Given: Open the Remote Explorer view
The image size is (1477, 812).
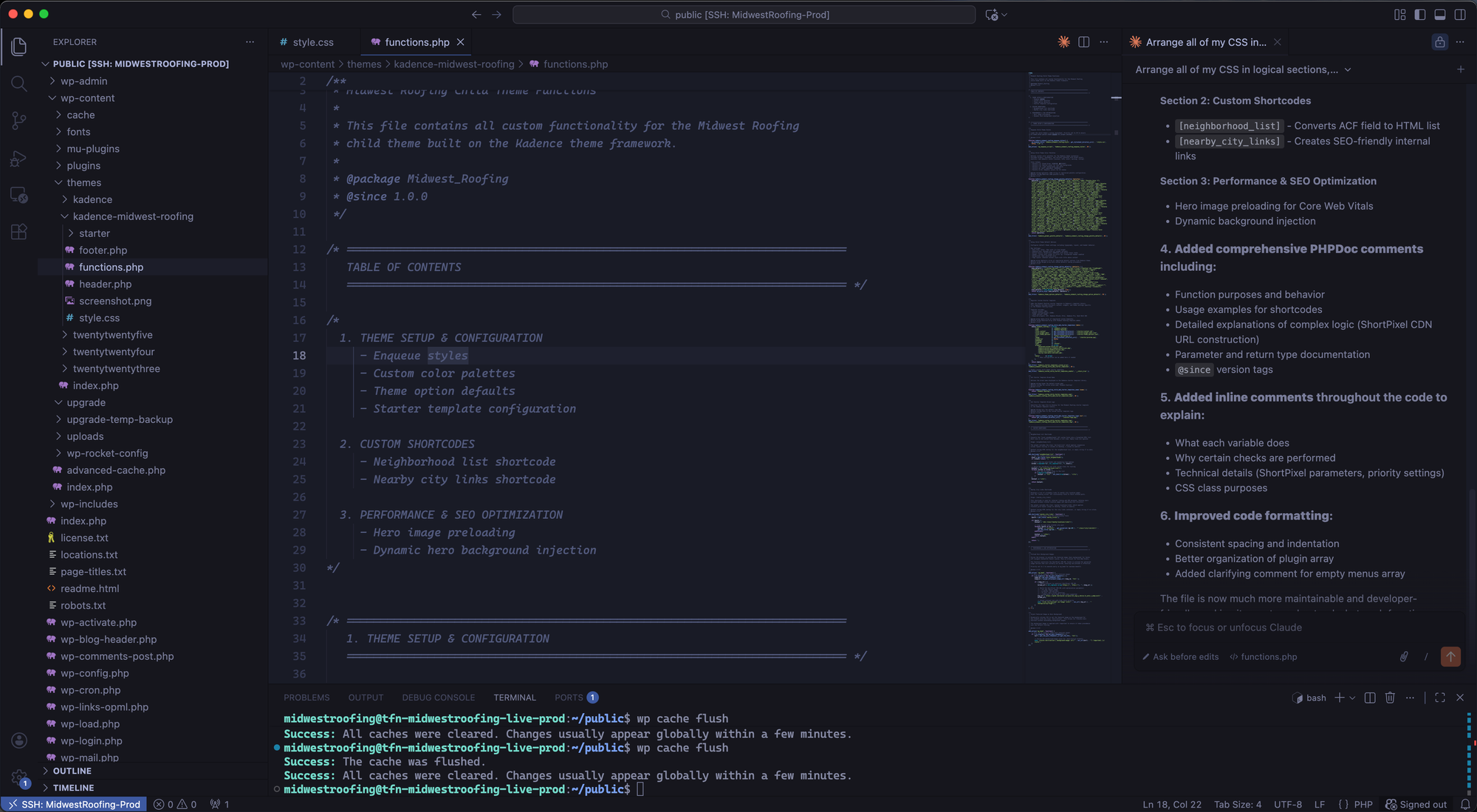Looking at the screenshot, I should 19,195.
